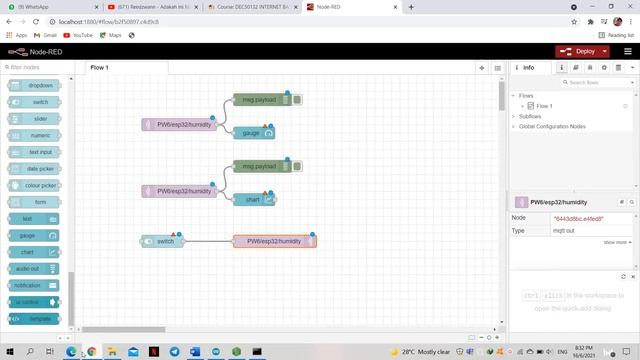This screenshot has width=640, height=360.
Task: Toggle the second msg.payload debug node button
Action: [297, 166]
